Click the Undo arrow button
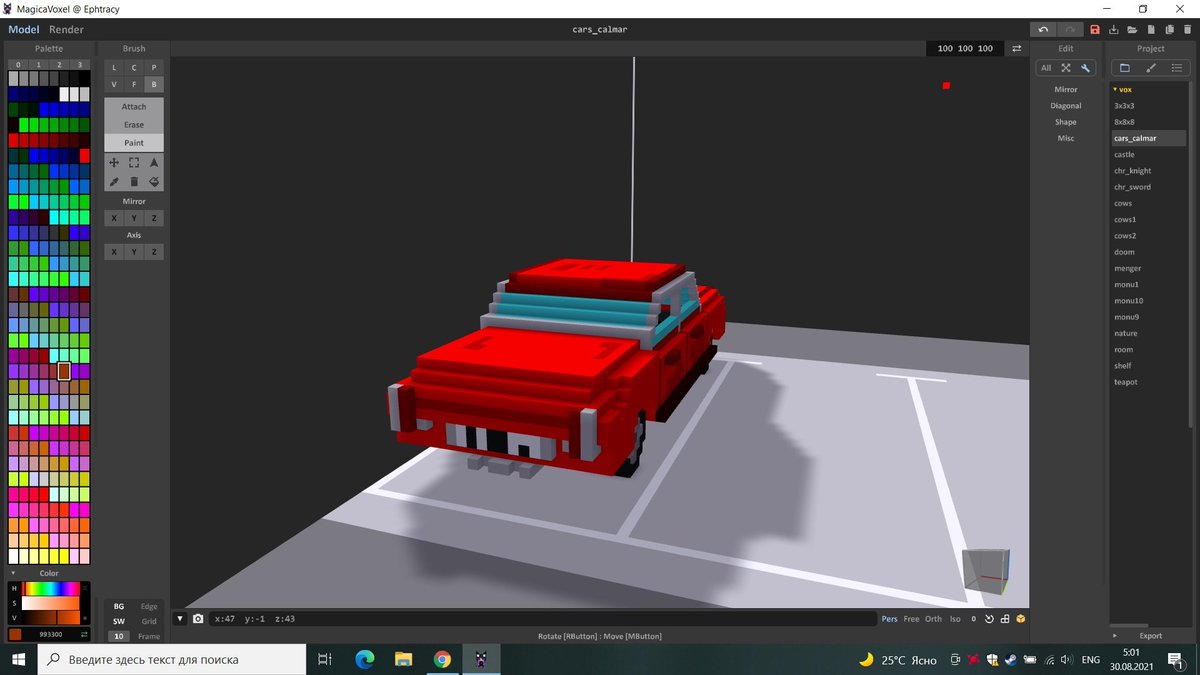 [x=1043, y=30]
